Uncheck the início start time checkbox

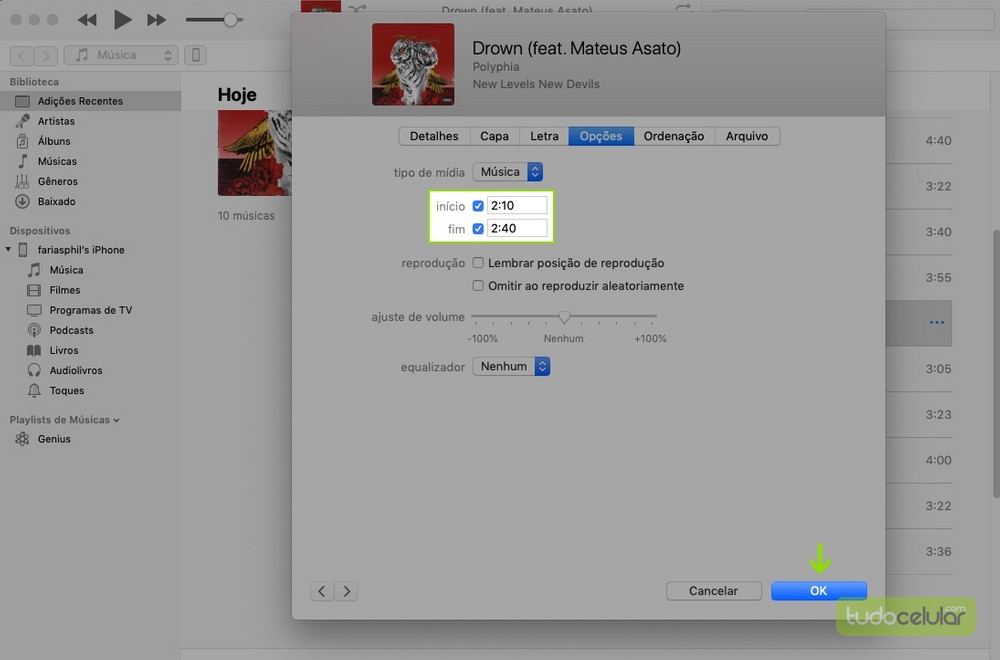(x=478, y=206)
